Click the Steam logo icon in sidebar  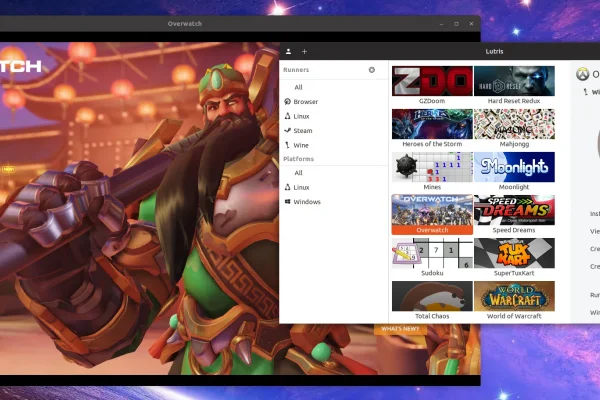pyautogui.click(x=287, y=131)
